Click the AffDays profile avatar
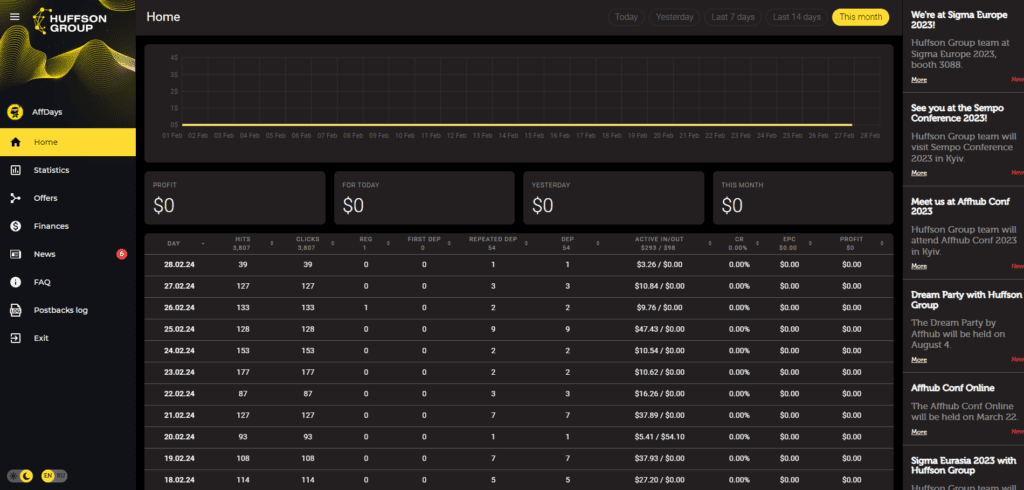The width and height of the screenshot is (1024, 490). [15, 112]
